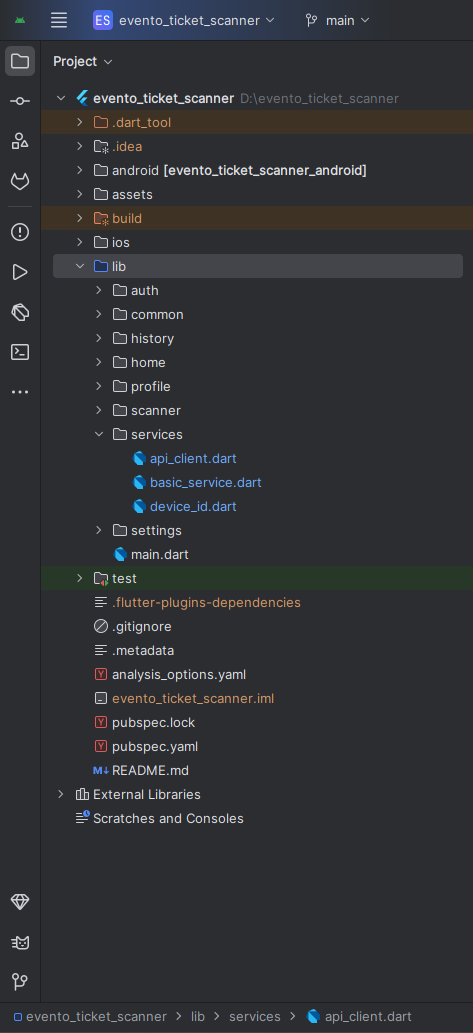Collapse the evento_ticket_scanner root node

tap(61, 99)
